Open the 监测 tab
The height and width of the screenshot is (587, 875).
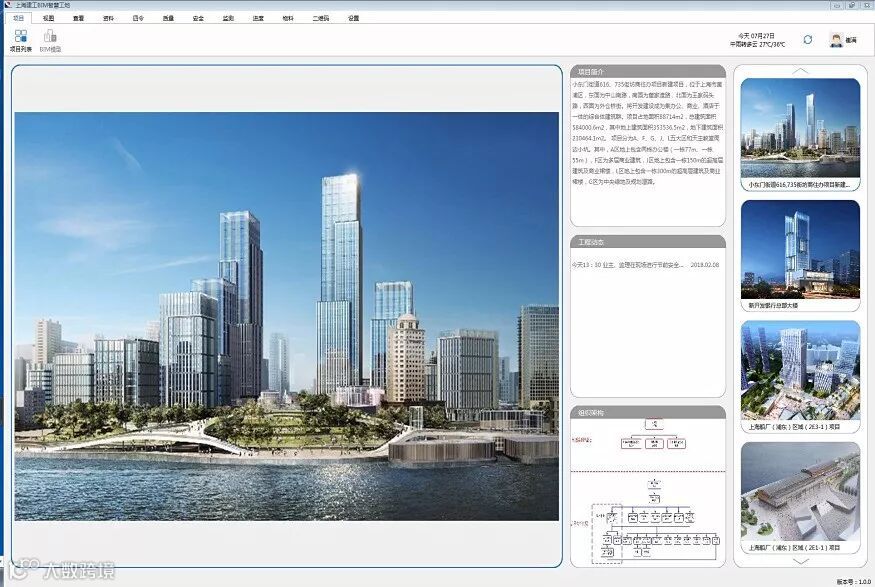[228, 18]
